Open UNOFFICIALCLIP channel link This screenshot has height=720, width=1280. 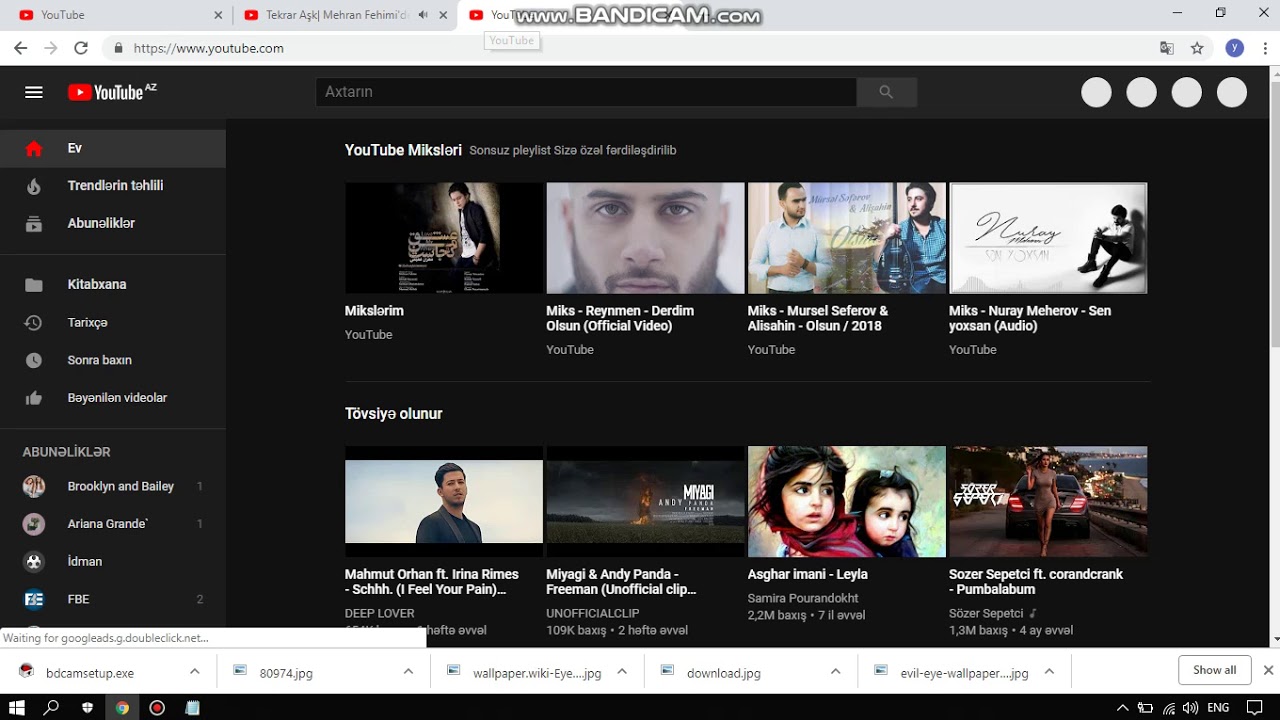(593, 613)
